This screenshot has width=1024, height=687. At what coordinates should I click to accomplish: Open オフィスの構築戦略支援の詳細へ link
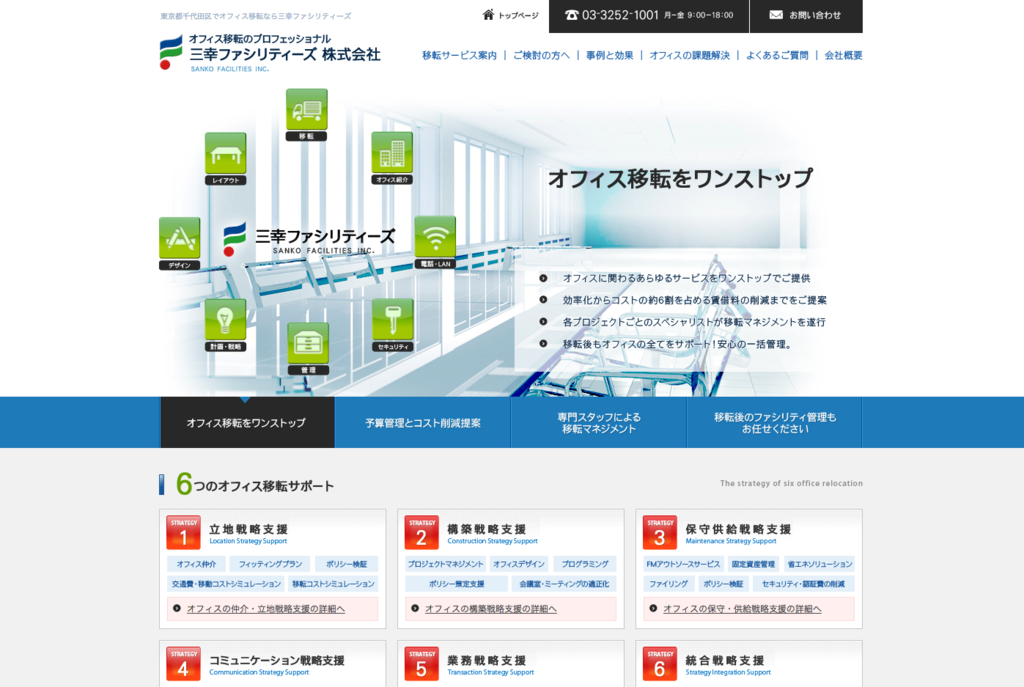click(x=491, y=609)
